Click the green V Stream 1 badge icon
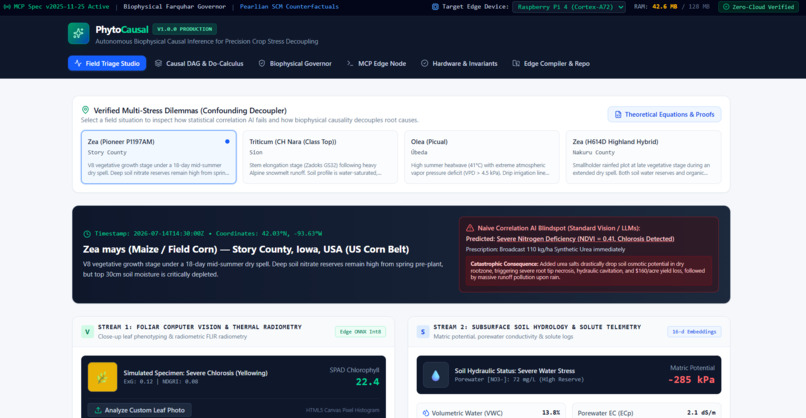806x418 pixels. (87, 332)
